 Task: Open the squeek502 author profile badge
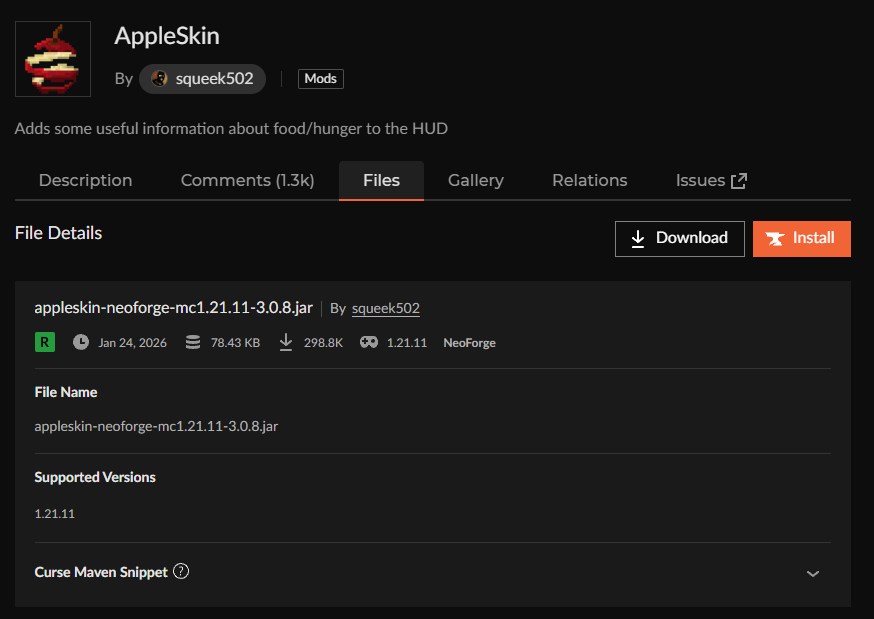tap(203, 79)
